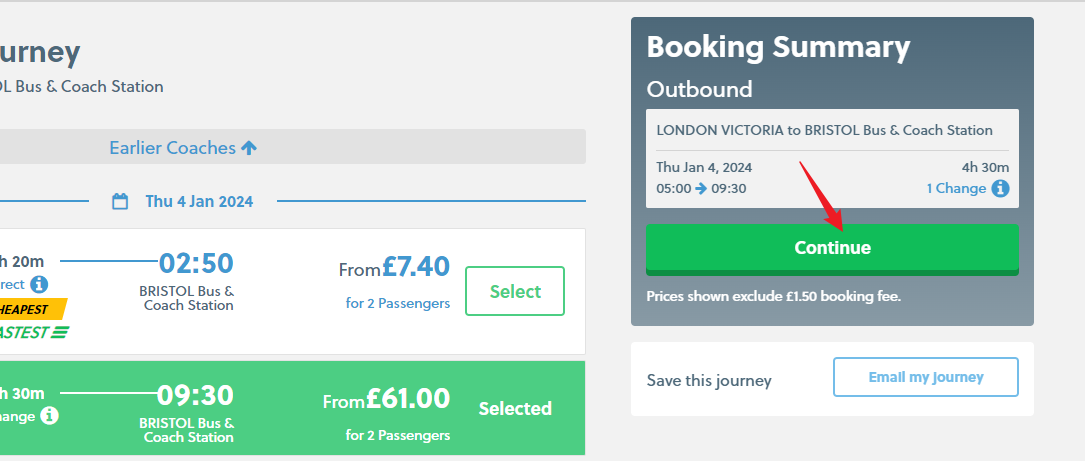This screenshot has width=1085, height=461.
Task: Click the 02:50 arrival time
Action: click(x=196, y=263)
